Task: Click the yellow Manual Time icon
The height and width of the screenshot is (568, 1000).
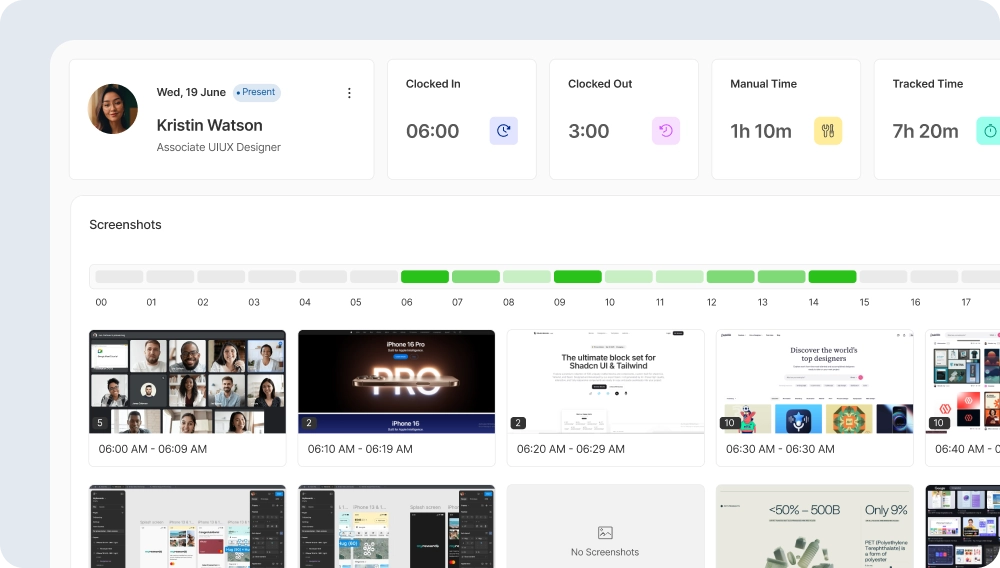Action: click(x=828, y=131)
